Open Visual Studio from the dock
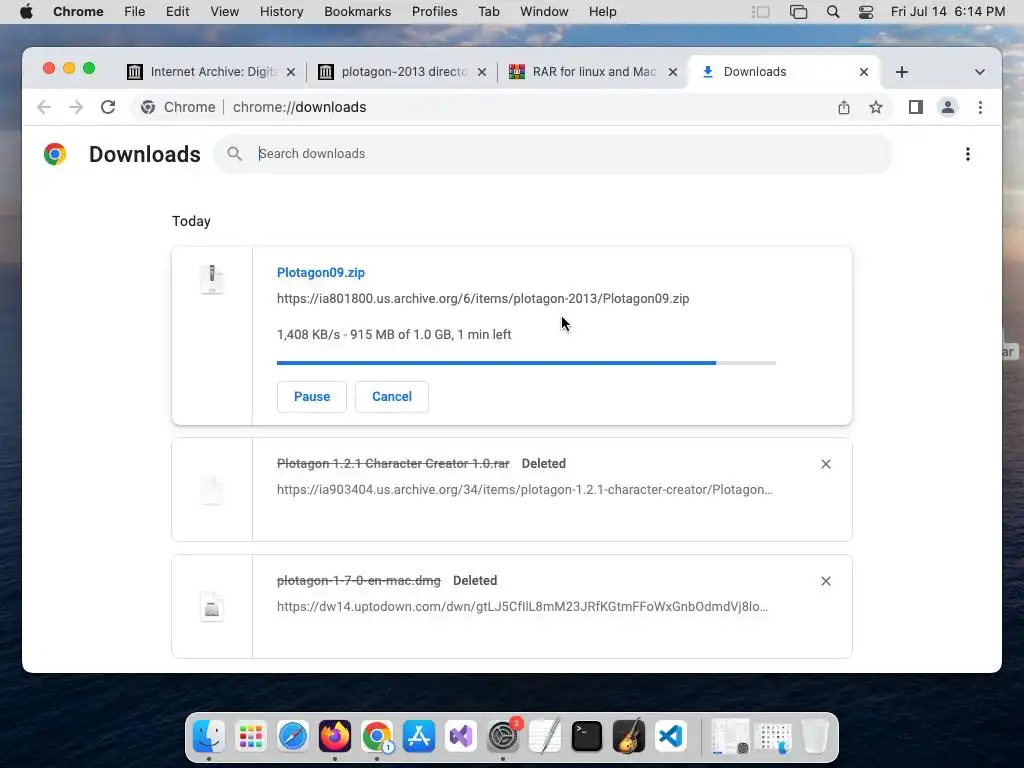1024x768 pixels. click(460, 737)
